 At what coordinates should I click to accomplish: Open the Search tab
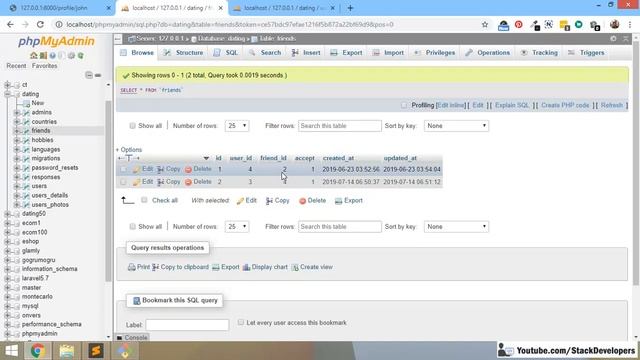pos(265,53)
